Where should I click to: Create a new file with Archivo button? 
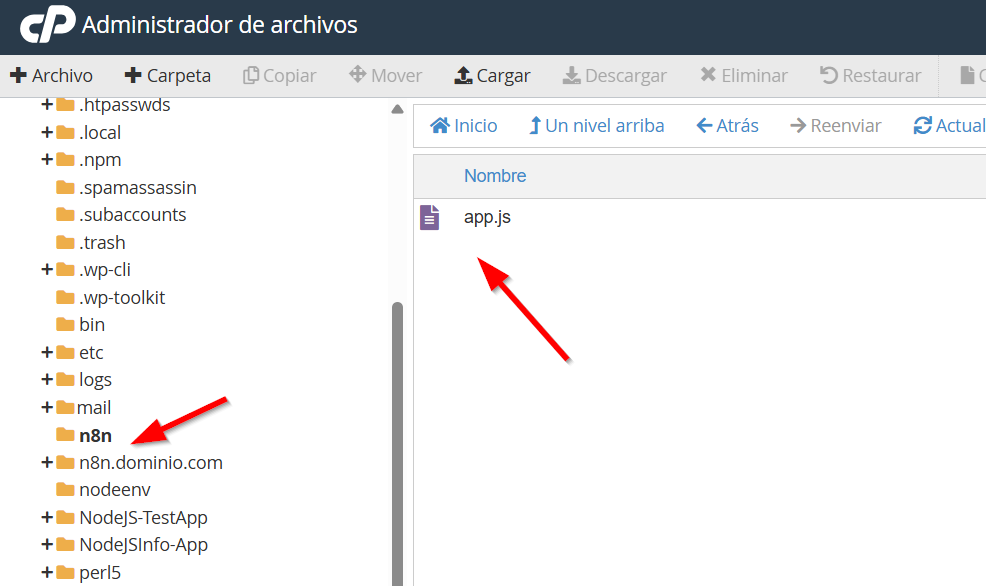tap(52, 76)
